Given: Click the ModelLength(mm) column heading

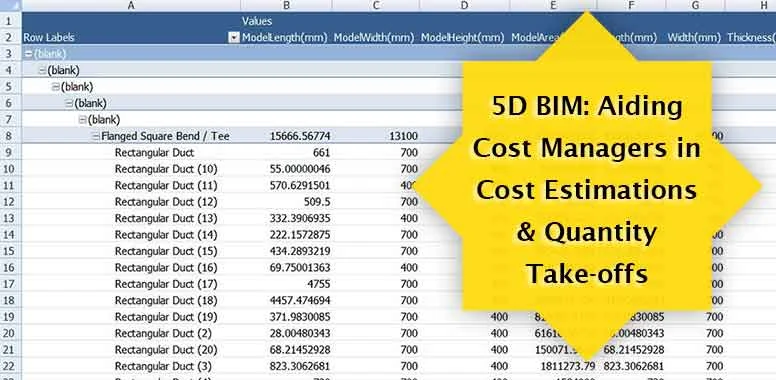Looking at the screenshot, I should [x=285, y=37].
